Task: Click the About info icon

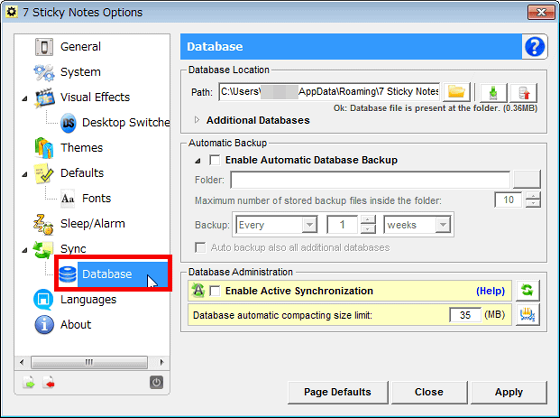Action: pyautogui.click(x=44, y=325)
